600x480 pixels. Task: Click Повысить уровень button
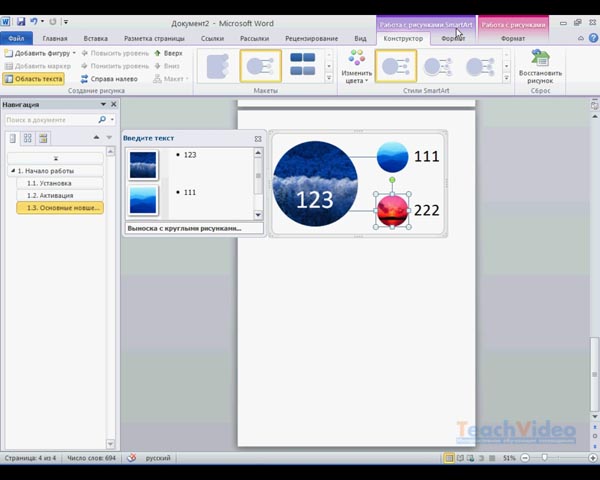click(x=113, y=52)
